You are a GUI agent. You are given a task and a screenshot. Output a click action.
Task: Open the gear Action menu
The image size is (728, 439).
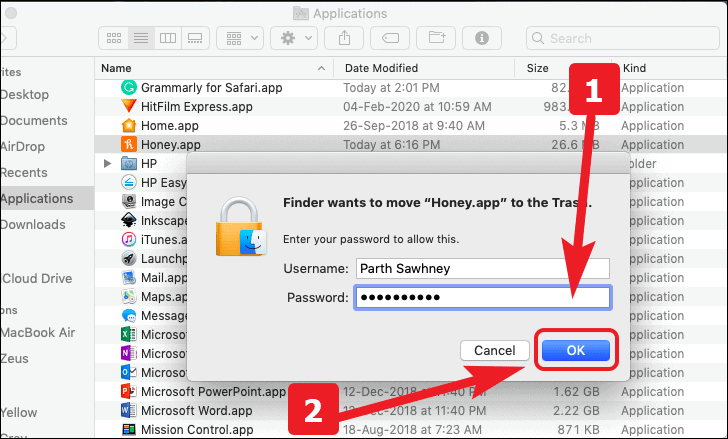click(294, 38)
